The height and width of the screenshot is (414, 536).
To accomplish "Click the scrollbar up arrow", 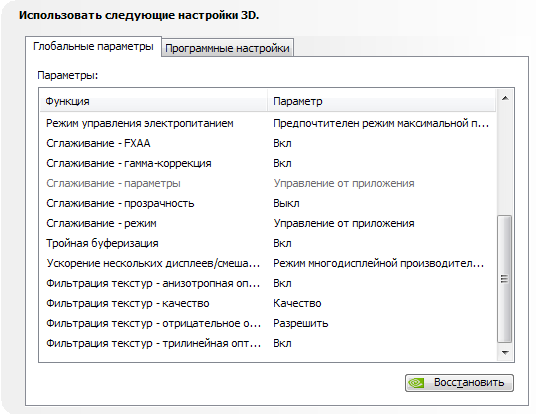I will (x=505, y=98).
